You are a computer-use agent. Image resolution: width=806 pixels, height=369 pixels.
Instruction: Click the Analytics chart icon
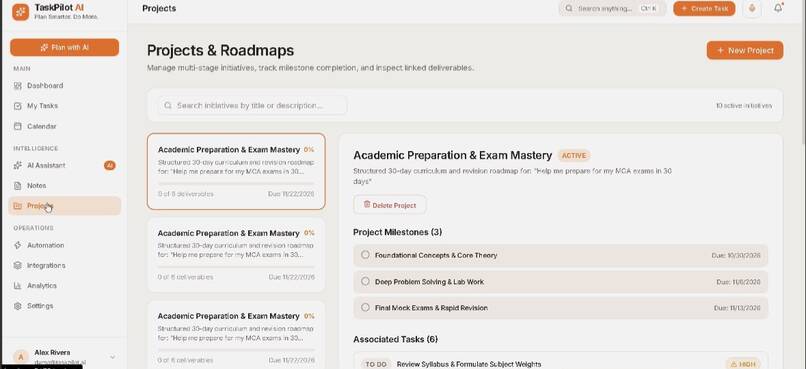click(x=17, y=286)
